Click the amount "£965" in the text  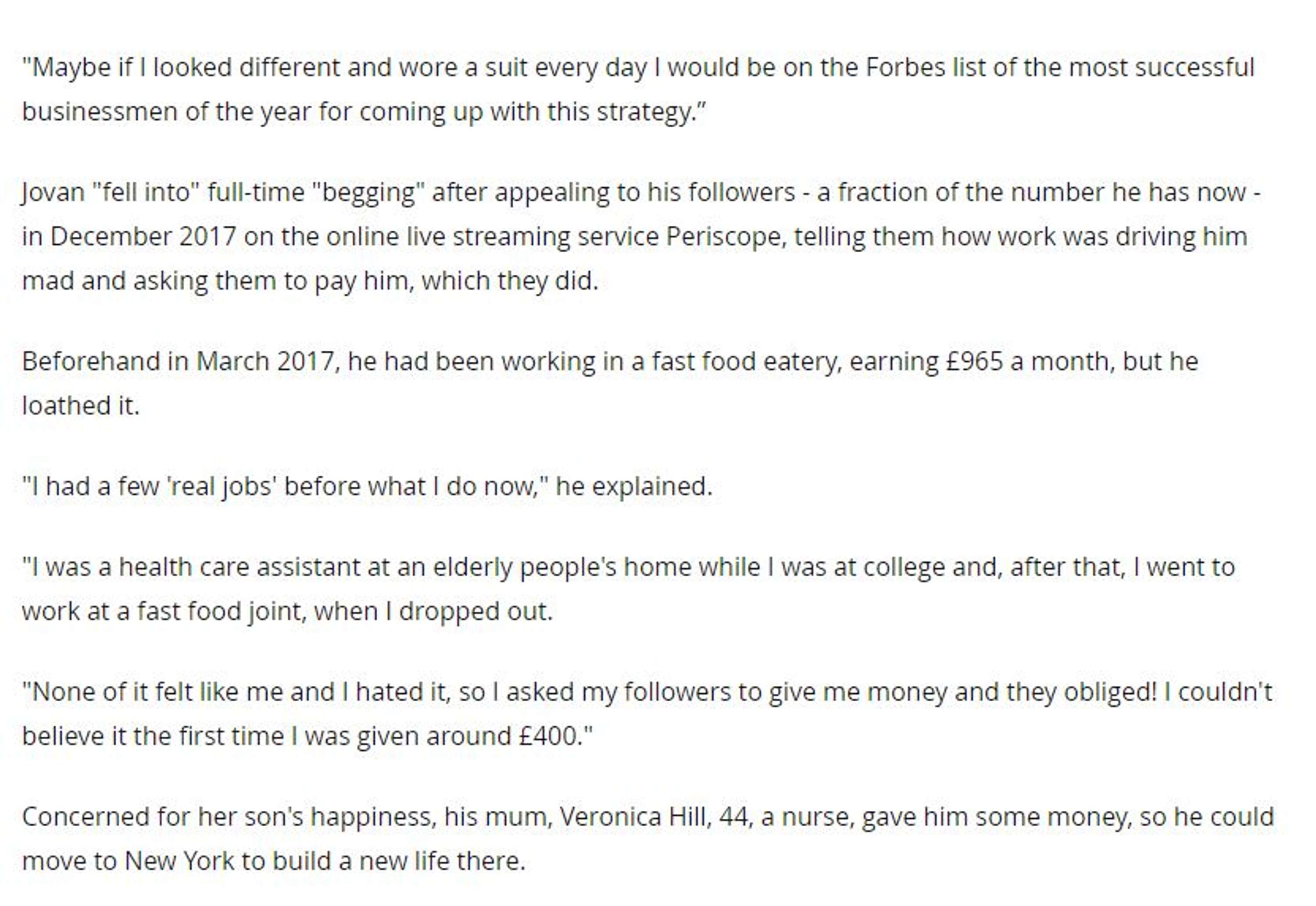click(975, 362)
